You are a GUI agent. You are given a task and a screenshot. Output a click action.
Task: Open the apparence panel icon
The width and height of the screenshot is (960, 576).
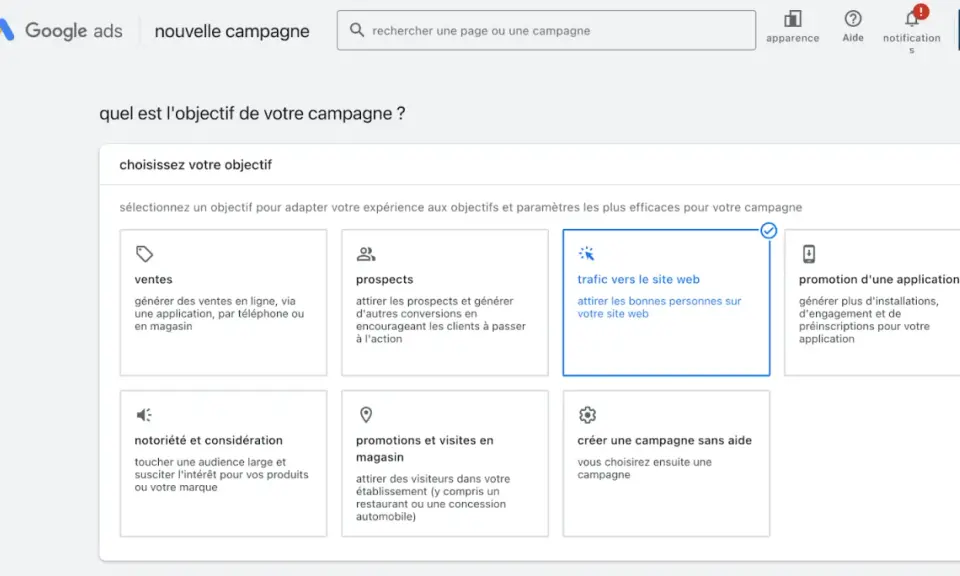pos(792,19)
